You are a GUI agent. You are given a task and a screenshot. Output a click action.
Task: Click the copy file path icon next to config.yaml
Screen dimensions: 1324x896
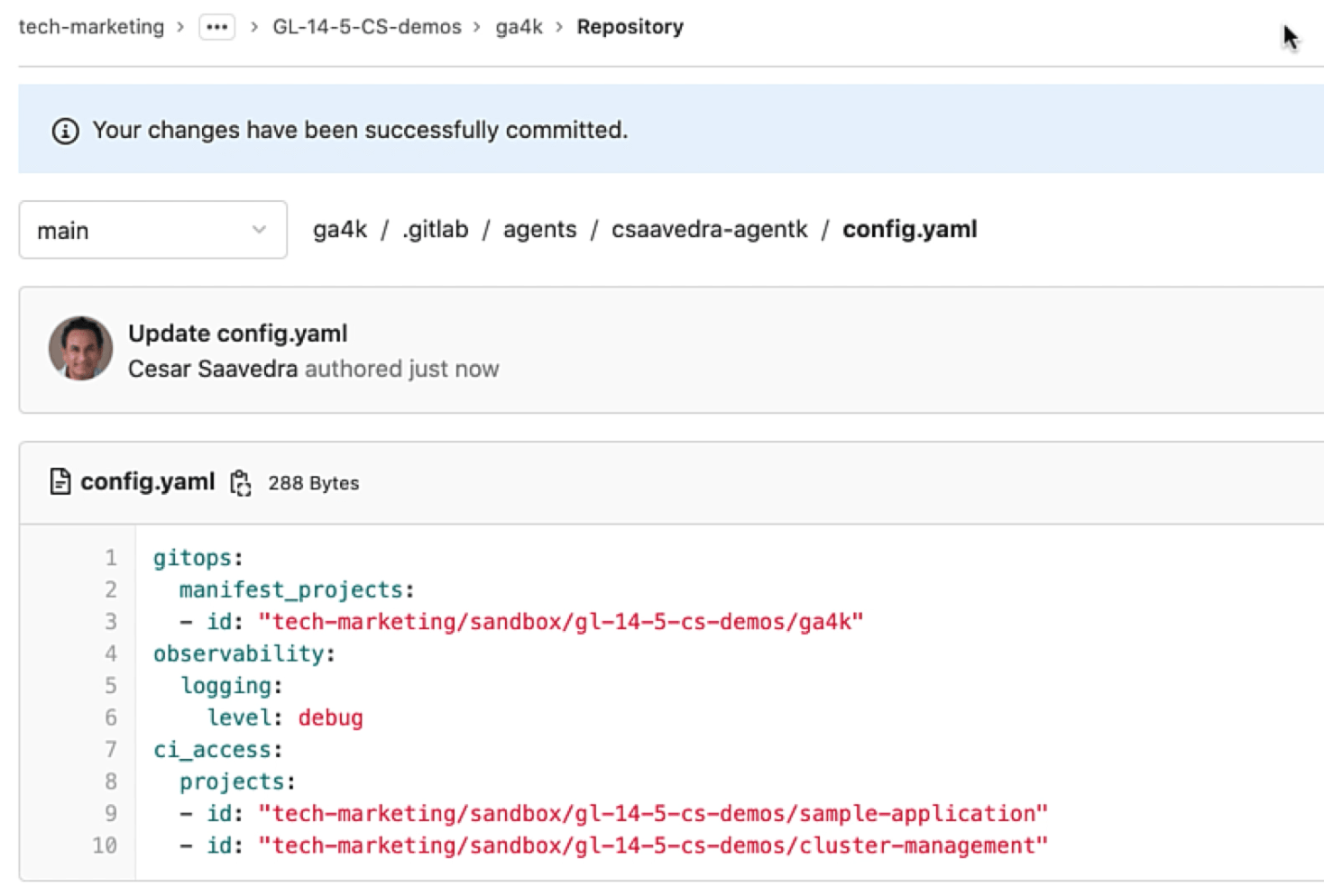241,482
